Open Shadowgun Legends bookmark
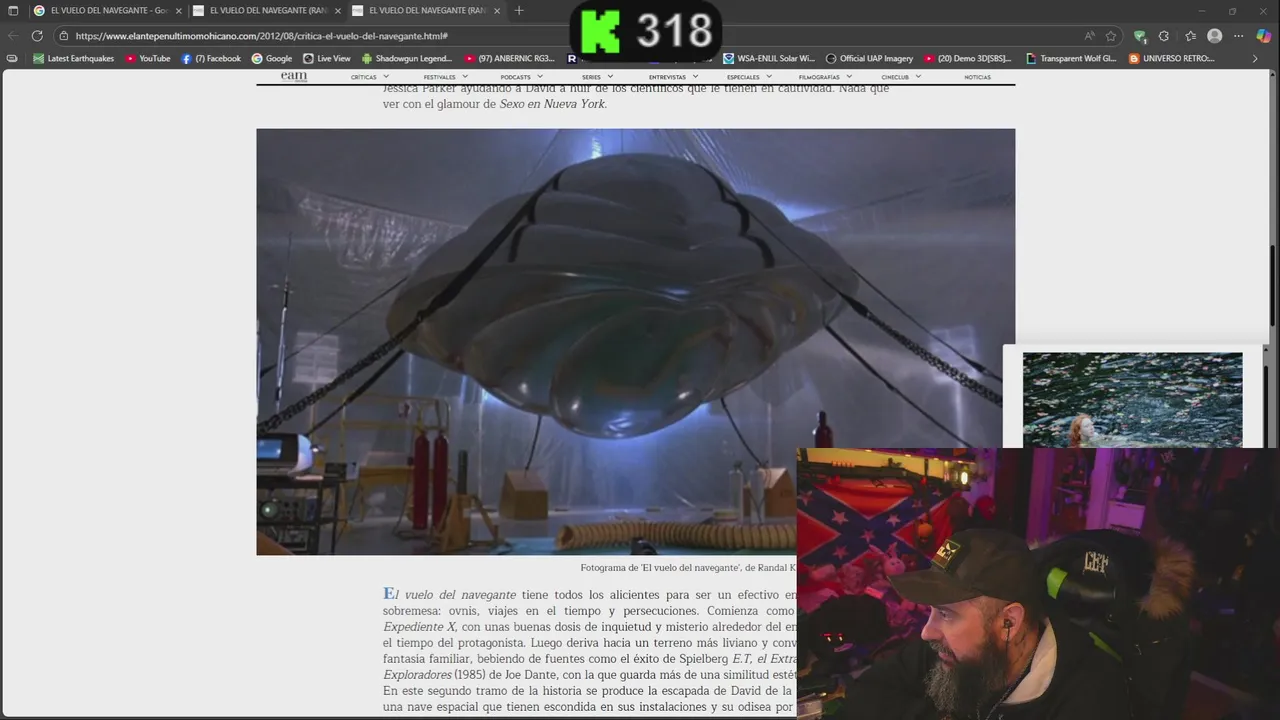The height and width of the screenshot is (720, 1280). [407, 59]
